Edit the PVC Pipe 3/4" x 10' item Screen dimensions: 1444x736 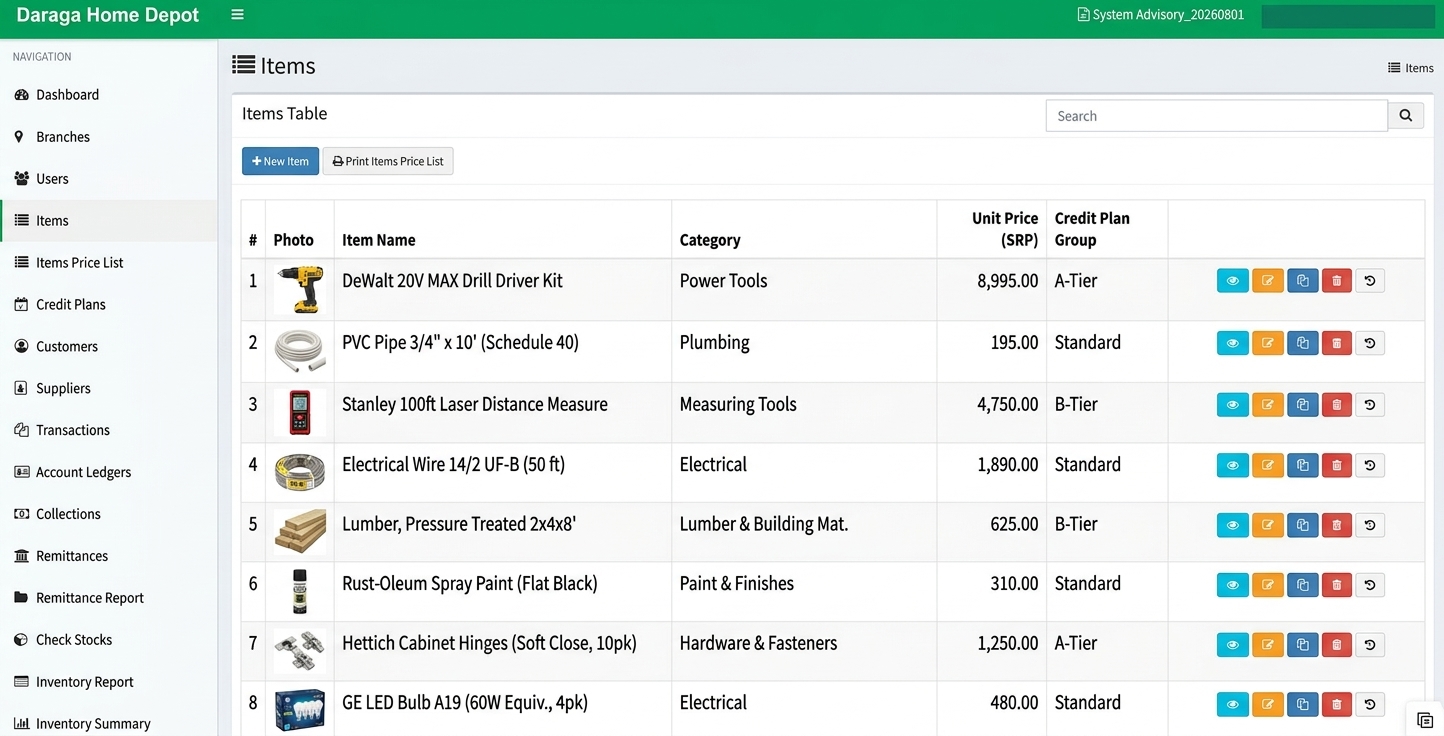pos(1267,343)
